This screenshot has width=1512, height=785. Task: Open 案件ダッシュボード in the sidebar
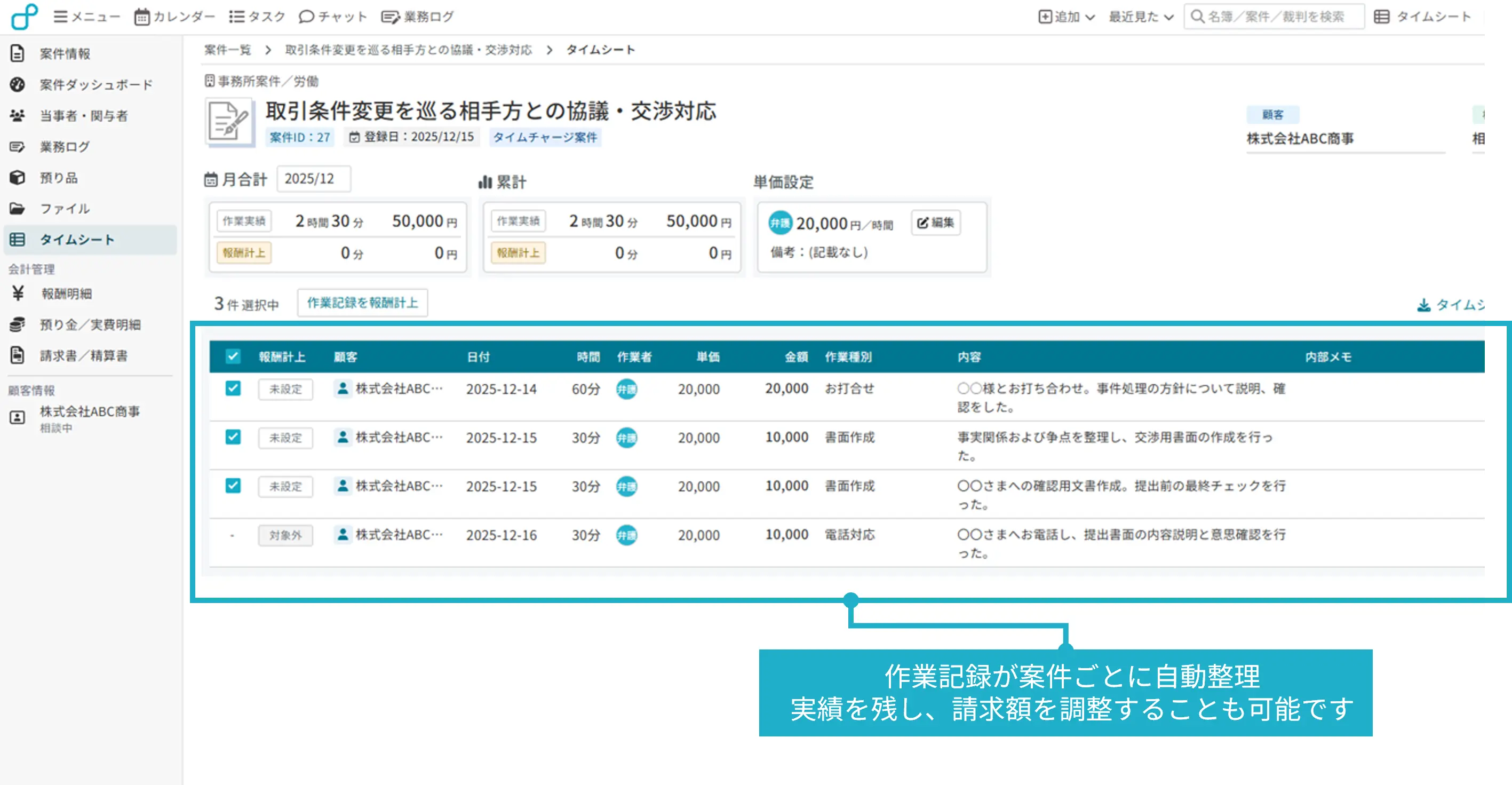96,84
